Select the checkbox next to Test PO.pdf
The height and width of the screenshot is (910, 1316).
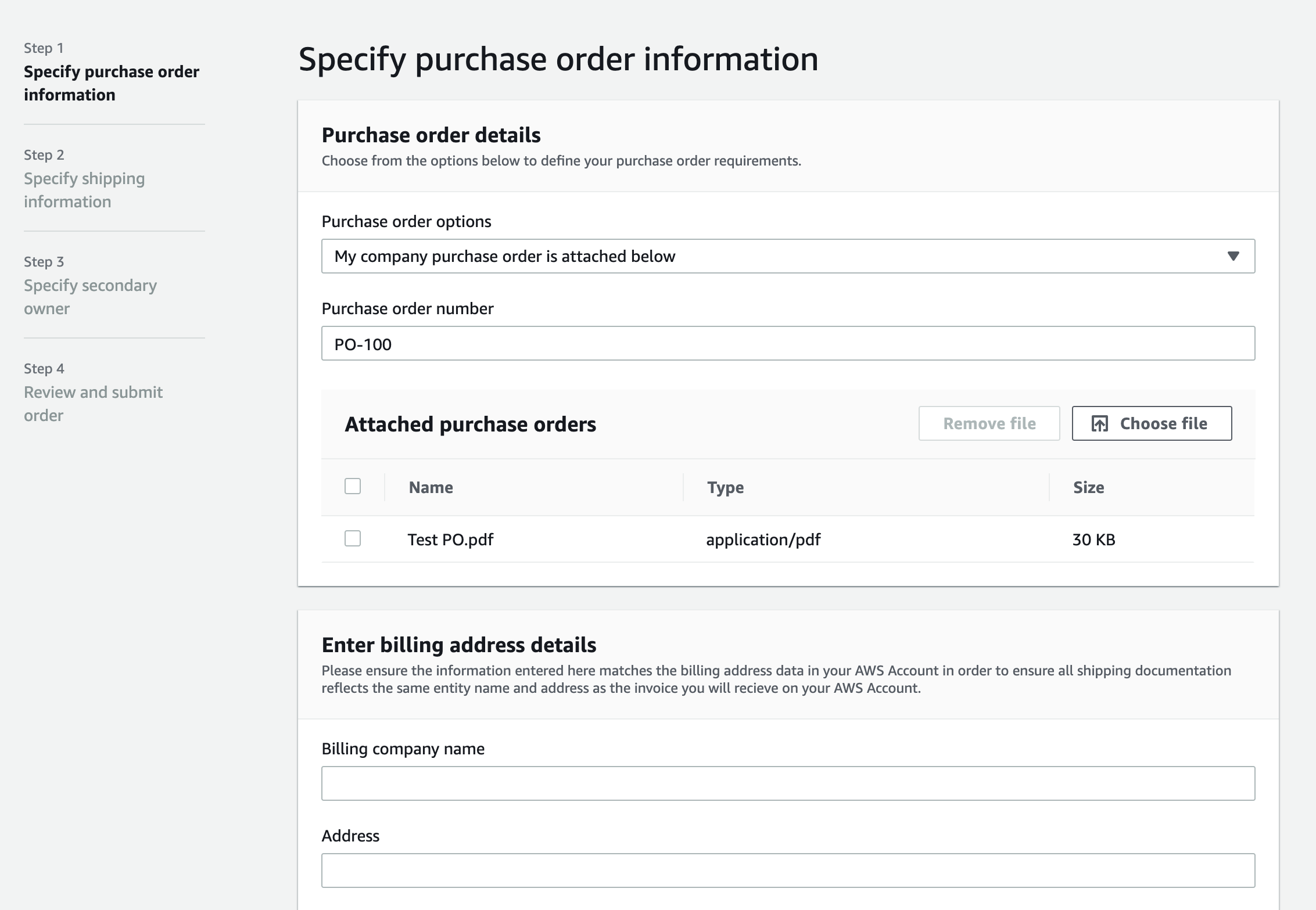pos(353,539)
